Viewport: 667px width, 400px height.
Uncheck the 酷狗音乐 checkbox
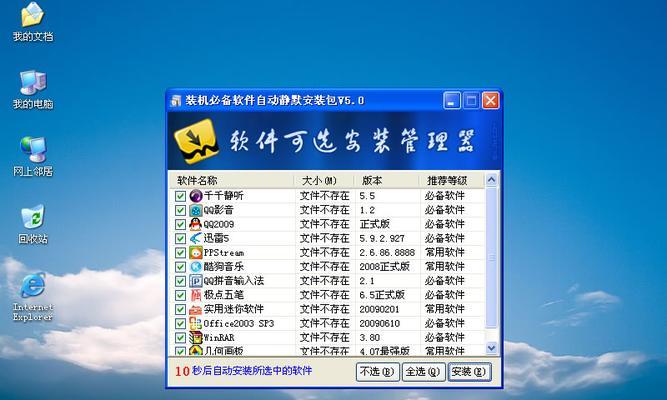pyautogui.click(x=180, y=267)
